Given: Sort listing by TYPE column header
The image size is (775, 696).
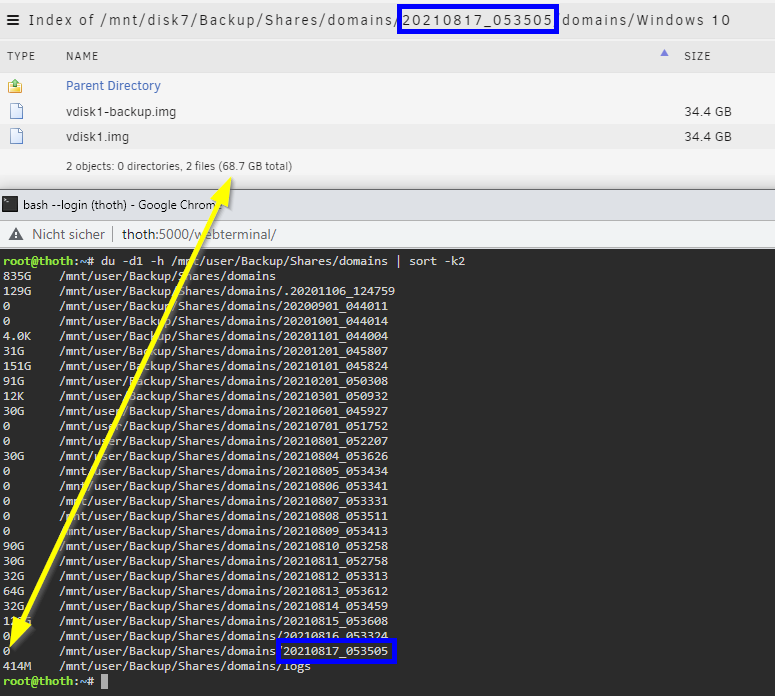Looking at the screenshot, I should (21, 56).
